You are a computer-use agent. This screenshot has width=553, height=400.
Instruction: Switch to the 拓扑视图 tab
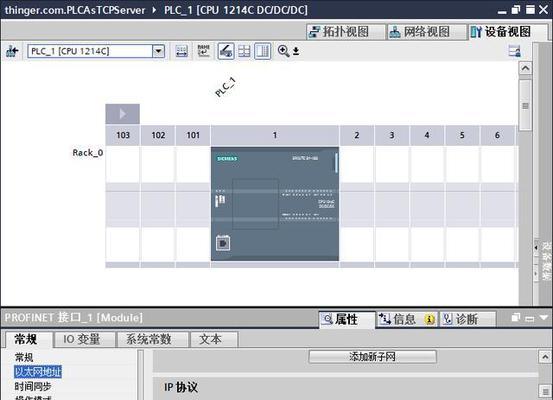pos(346,32)
